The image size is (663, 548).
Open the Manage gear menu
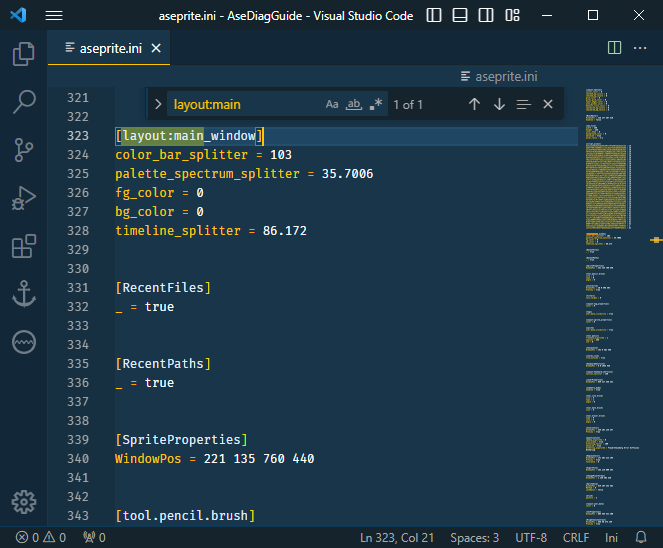(x=24, y=502)
